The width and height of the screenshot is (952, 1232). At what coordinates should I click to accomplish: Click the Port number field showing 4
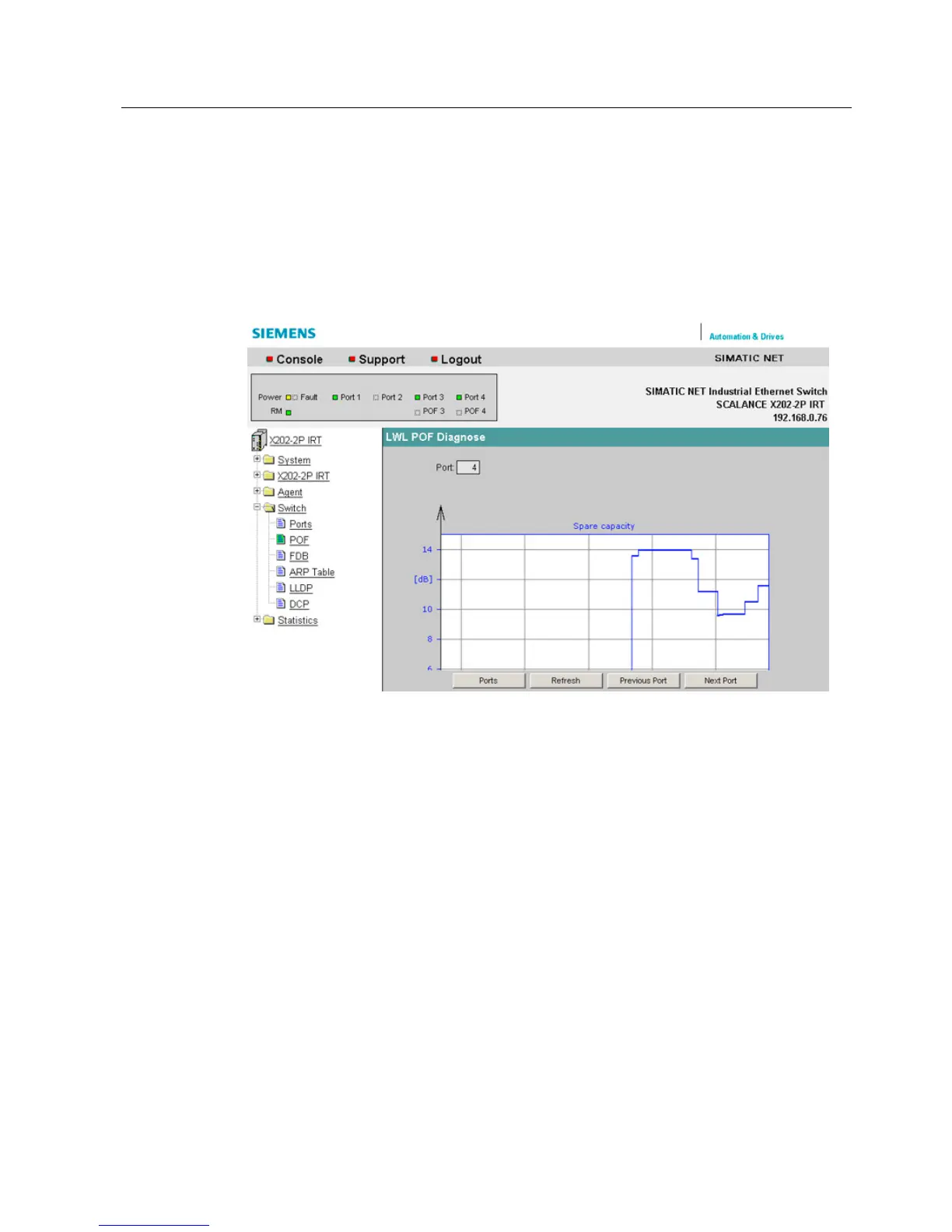(x=468, y=467)
